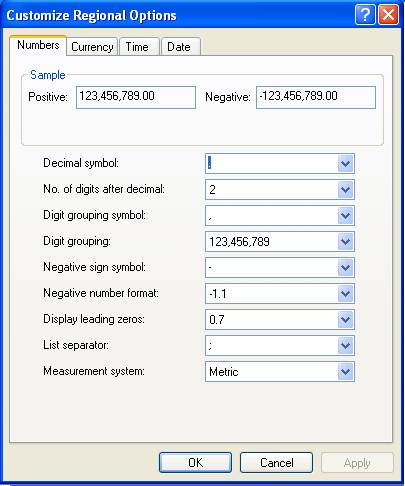Click the Negative number format label

(x=101, y=293)
